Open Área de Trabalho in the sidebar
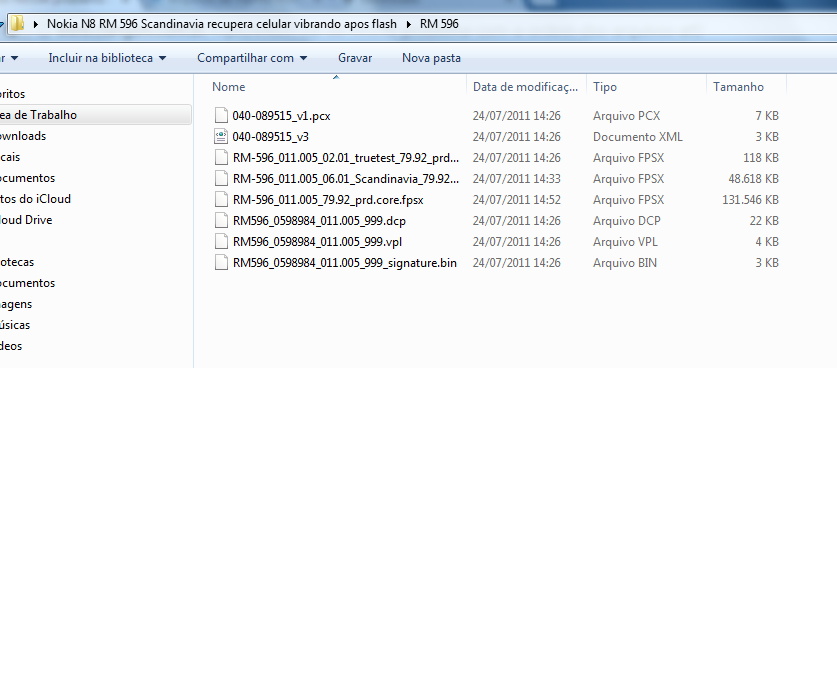 click(38, 115)
